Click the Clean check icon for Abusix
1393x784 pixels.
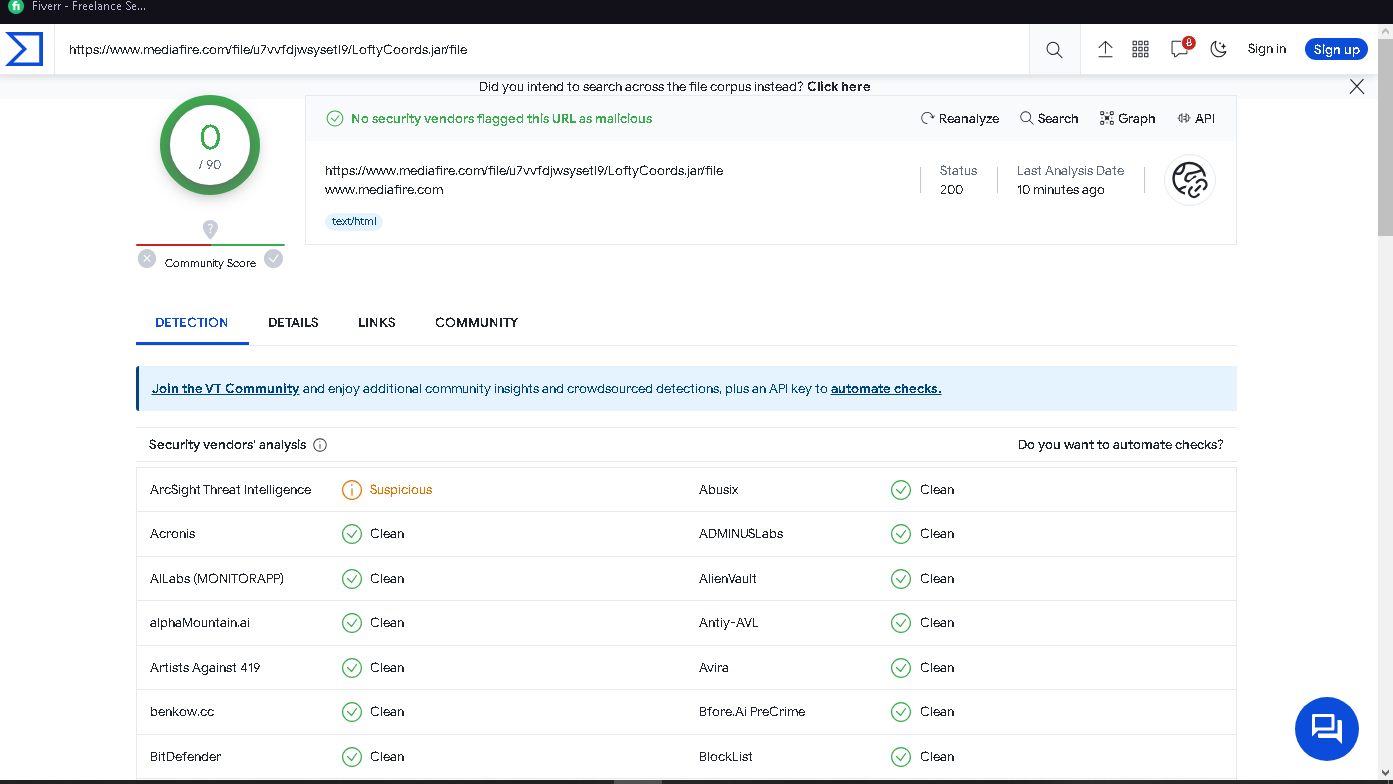tap(901, 490)
